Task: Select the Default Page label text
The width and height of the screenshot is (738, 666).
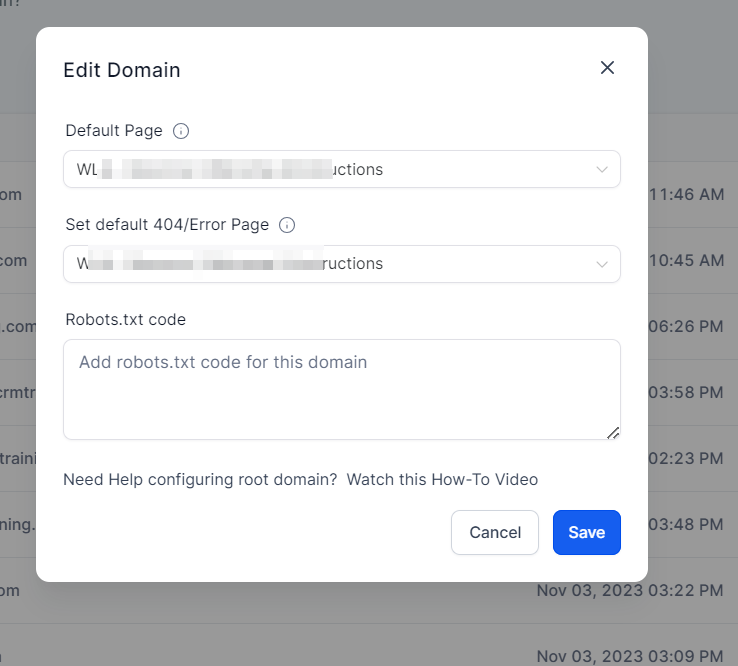Action: pos(114,130)
